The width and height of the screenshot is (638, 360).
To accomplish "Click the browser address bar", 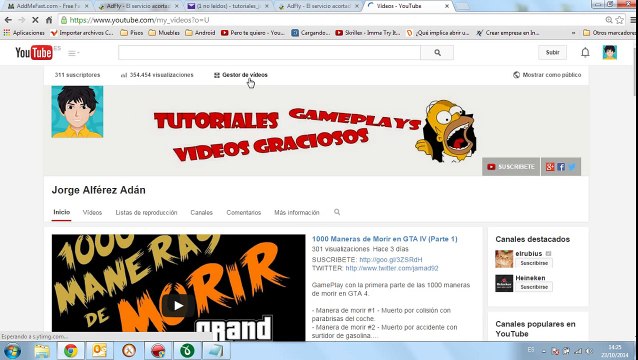I will [x=330, y=20].
